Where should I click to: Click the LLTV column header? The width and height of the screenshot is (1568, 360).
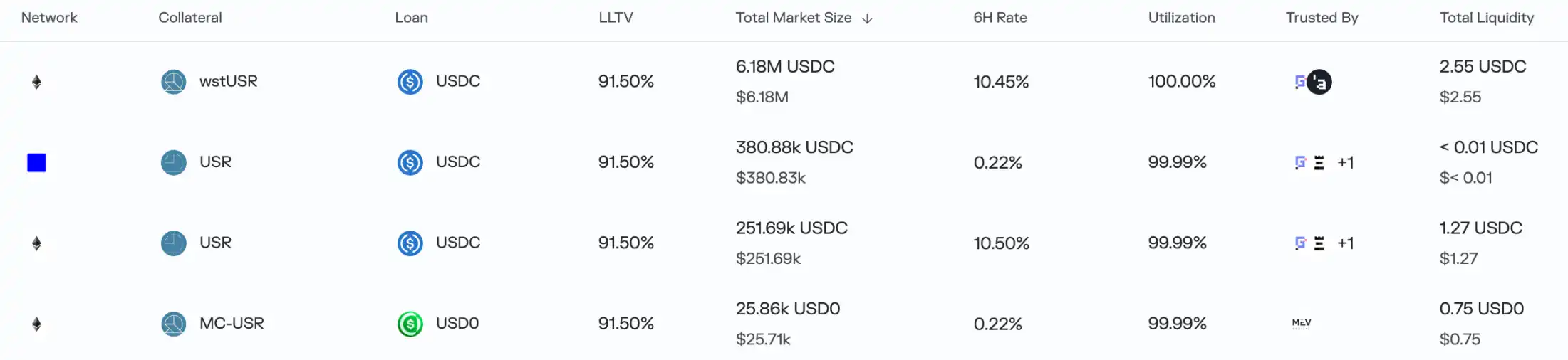[616, 18]
